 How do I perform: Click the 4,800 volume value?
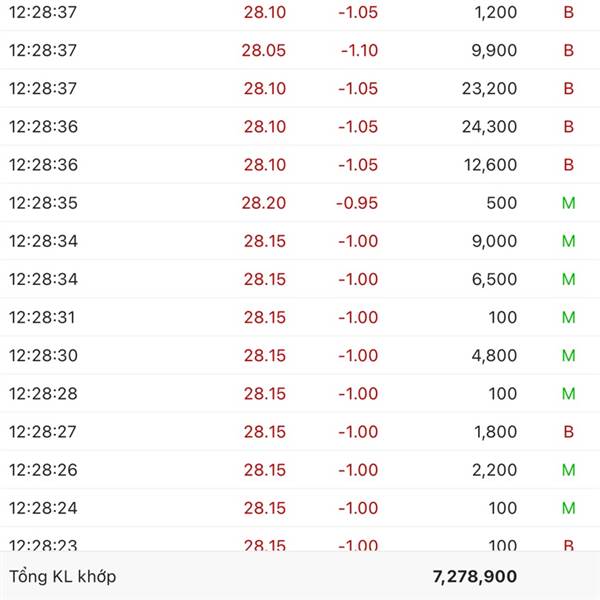[495, 355]
